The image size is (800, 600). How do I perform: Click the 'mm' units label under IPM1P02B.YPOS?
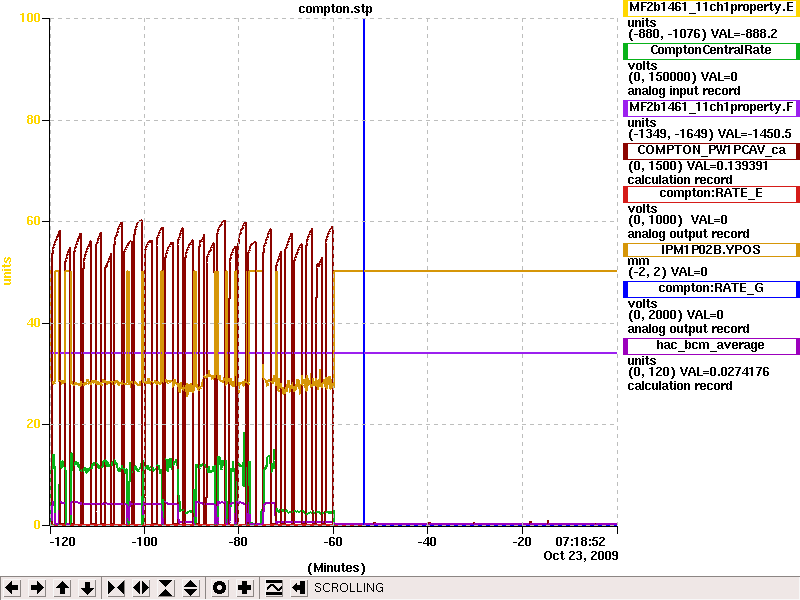coord(638,261)
